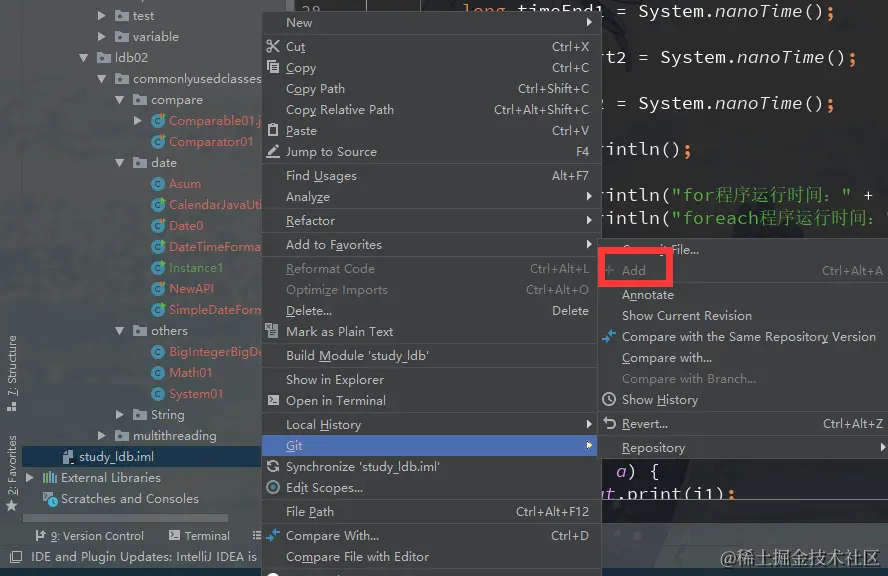Choose Compare with... in Git submenu
The width and height of the screenshot is (888, 576).
744,357
